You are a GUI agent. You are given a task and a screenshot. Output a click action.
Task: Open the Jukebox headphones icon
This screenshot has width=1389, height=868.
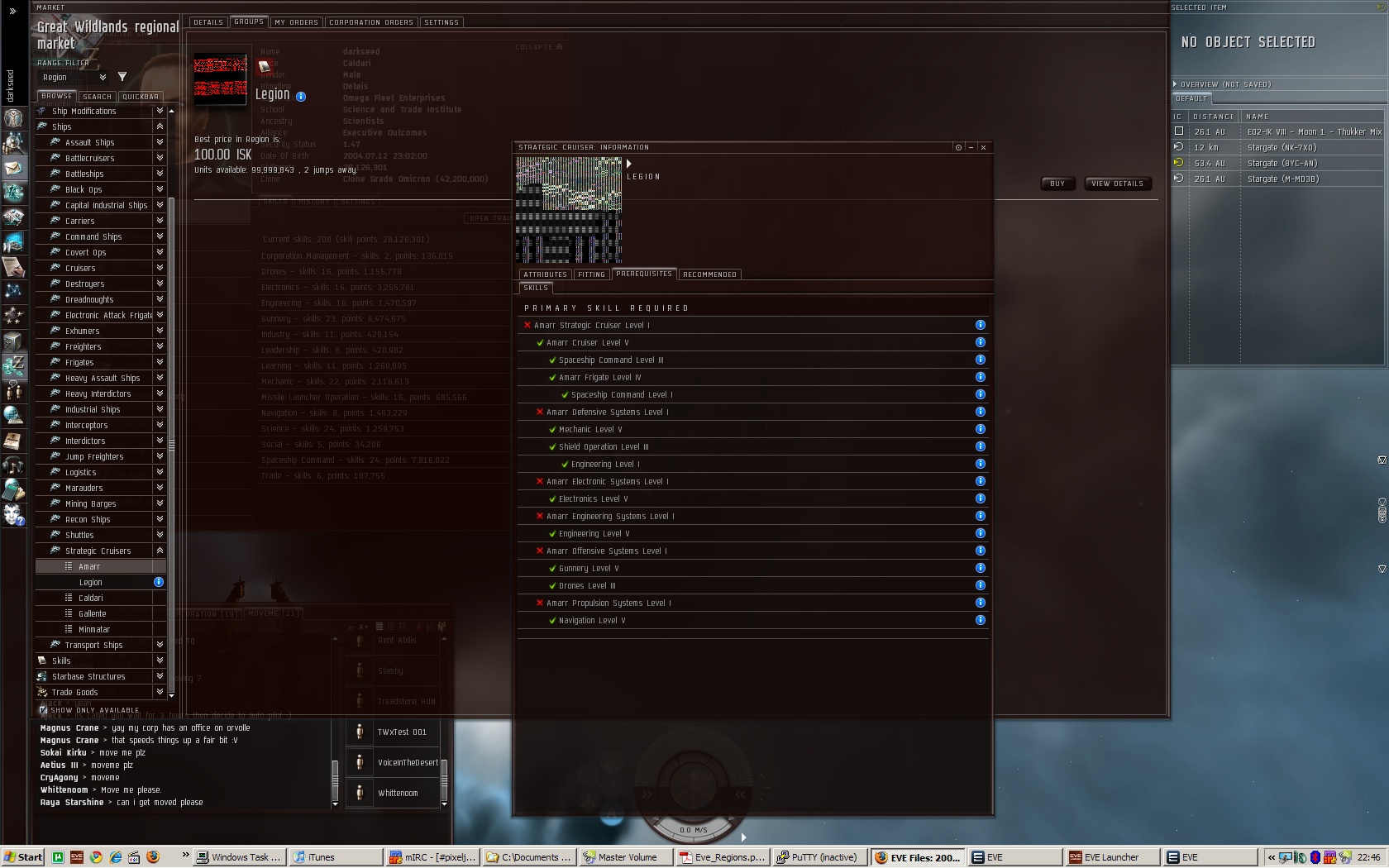click(x=13, y=465)
